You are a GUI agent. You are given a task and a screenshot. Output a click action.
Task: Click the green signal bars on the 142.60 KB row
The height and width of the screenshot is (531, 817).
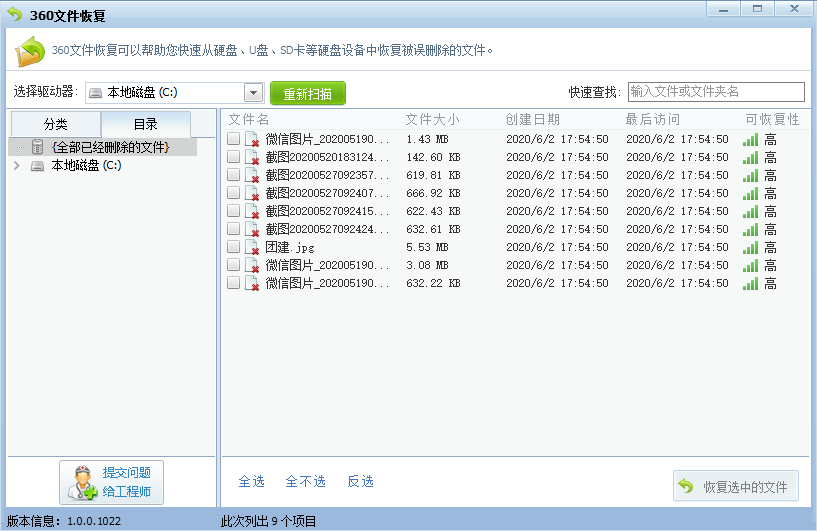point(750,157)
